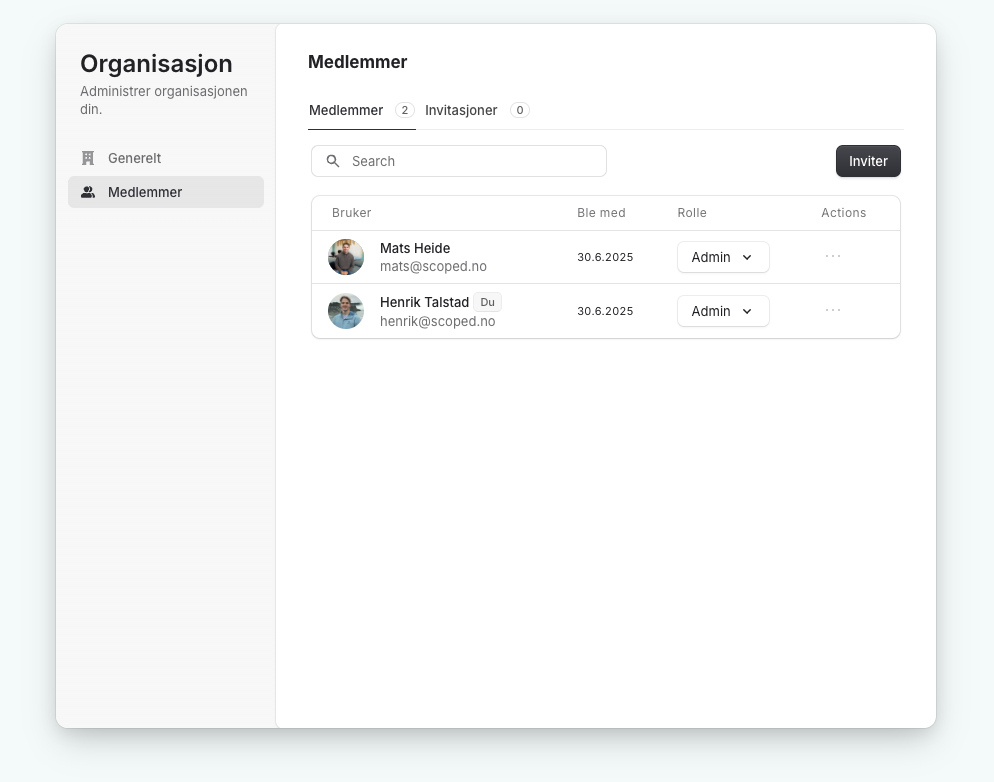Select the Medlemmer tab above the search
The width and height of the screenshot is (994, 782).
(x=346, y=110)
